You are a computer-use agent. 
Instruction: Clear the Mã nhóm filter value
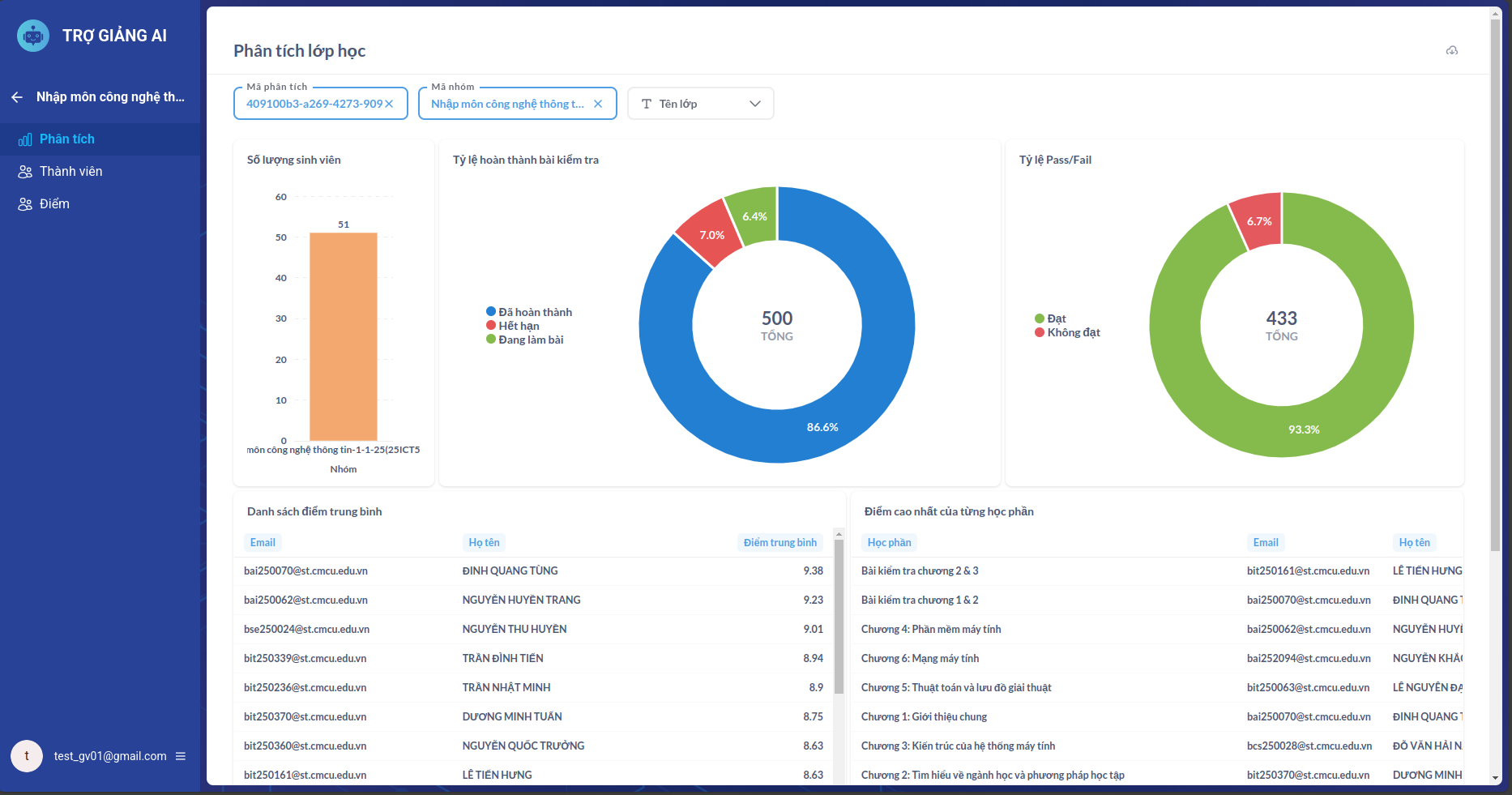pos(598,104)
